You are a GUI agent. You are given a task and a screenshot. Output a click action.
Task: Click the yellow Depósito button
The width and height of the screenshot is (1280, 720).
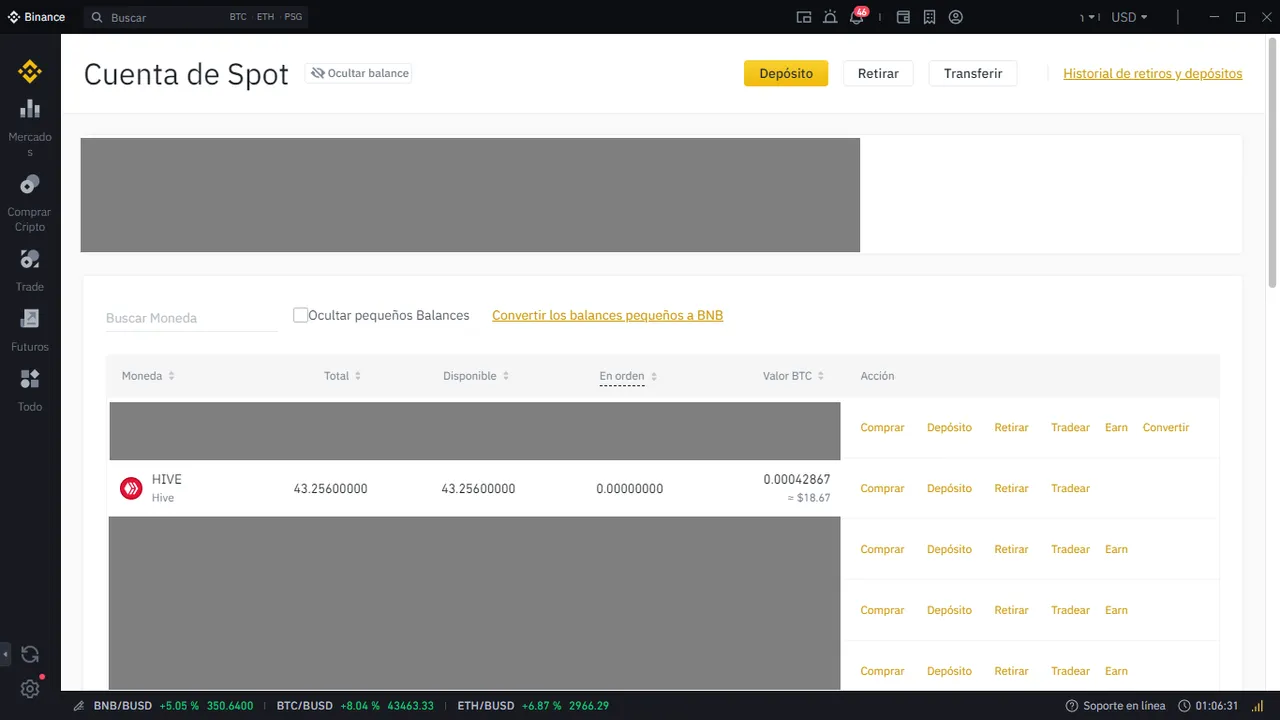(x=786, y=73)
